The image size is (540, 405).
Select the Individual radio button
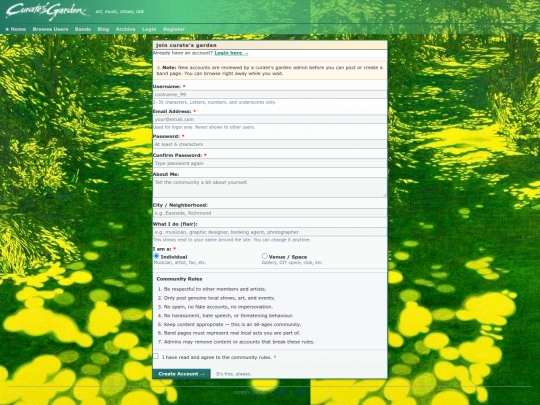click(x=156, y=256)
